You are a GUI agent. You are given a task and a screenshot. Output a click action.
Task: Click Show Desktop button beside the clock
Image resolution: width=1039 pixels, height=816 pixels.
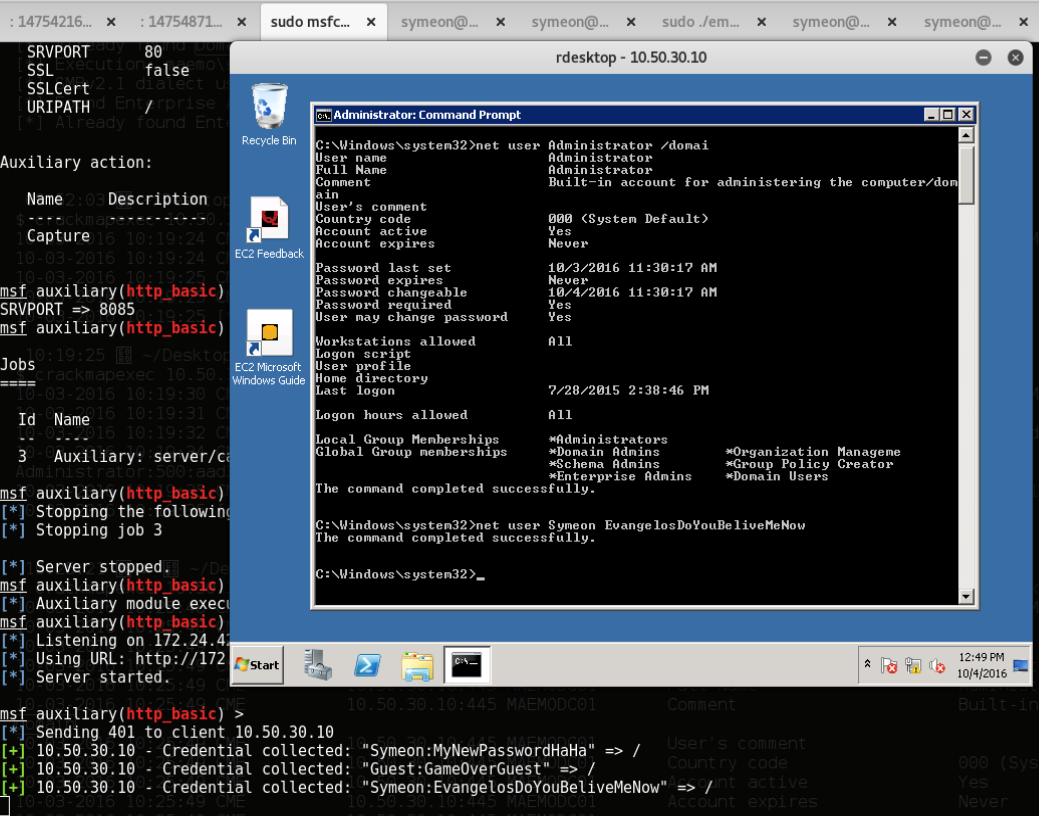point(1020,665)
